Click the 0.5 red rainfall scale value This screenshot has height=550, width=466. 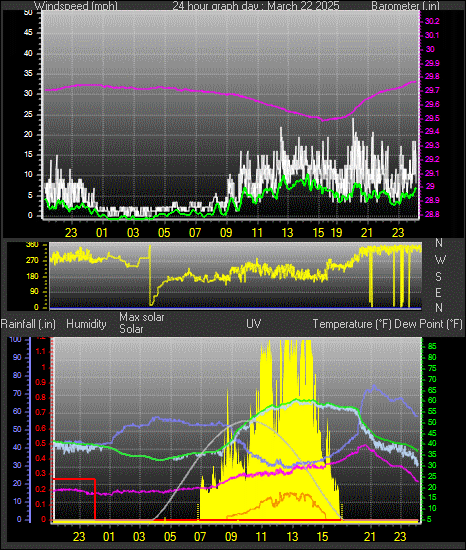tap(41, 443)
